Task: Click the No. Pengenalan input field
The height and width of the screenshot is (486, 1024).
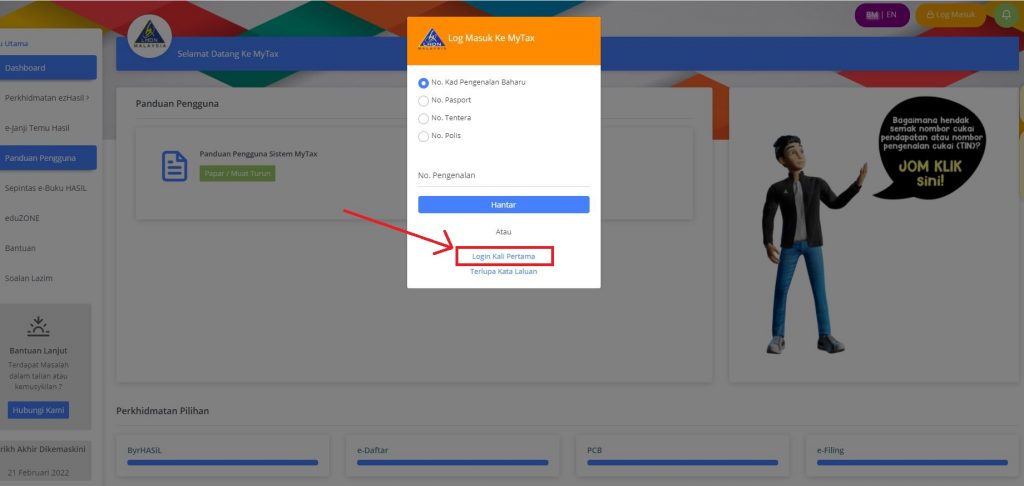Action: point(504,176)
